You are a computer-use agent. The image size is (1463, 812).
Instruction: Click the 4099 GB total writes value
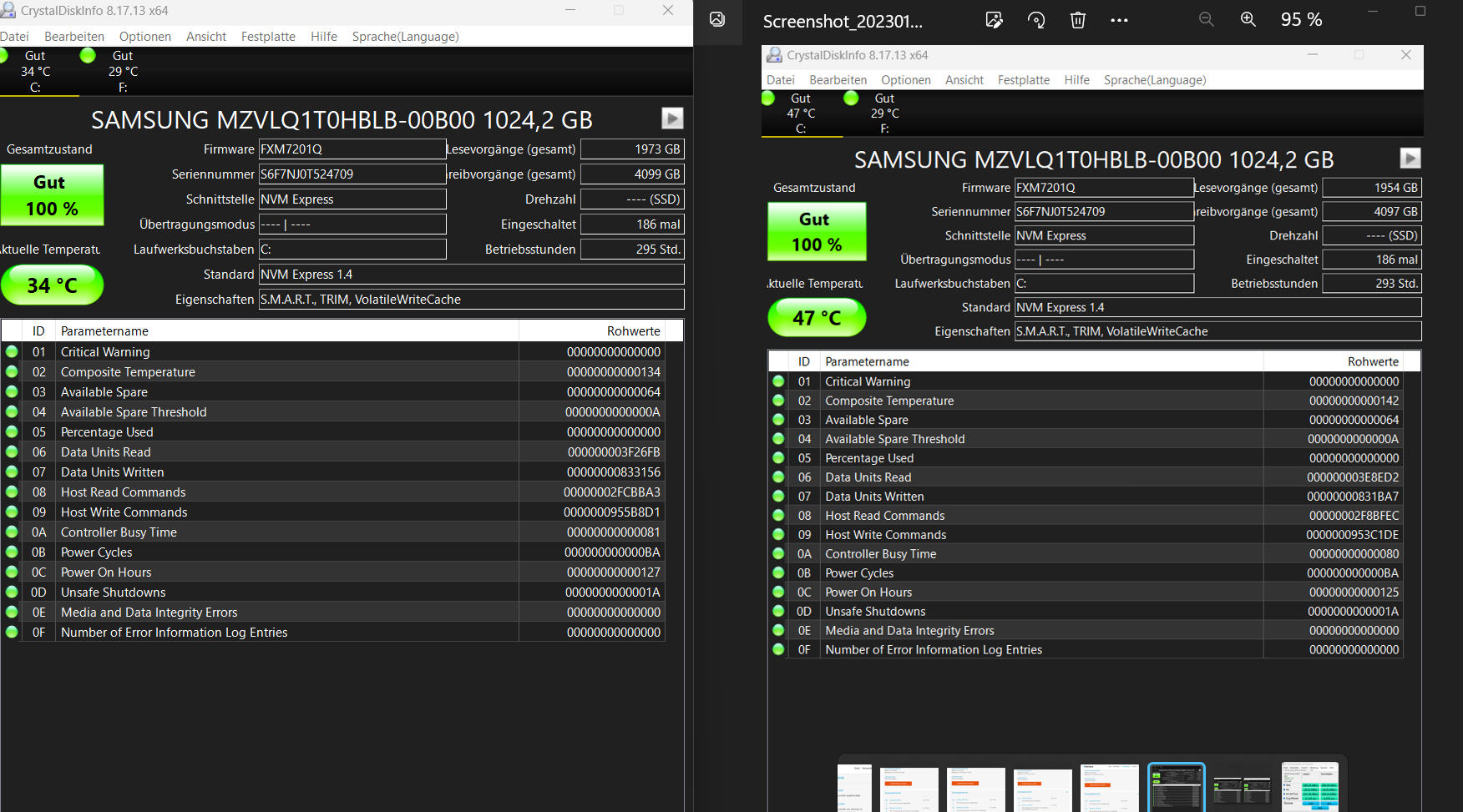(x=632, y=174)
